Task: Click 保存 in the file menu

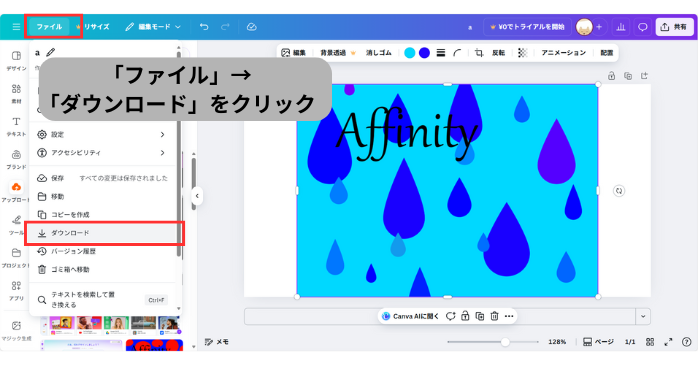Action: (101, 178)
